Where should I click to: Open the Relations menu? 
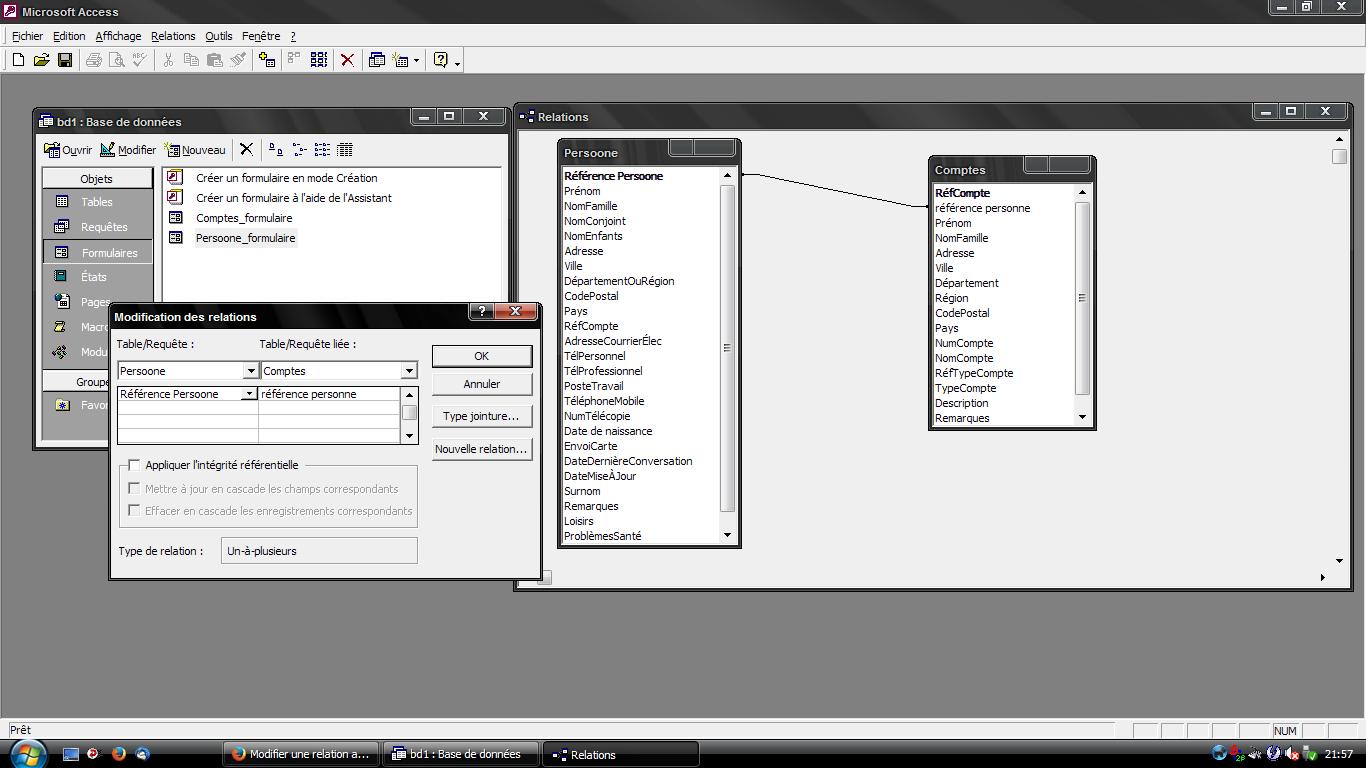click(173, 36)
